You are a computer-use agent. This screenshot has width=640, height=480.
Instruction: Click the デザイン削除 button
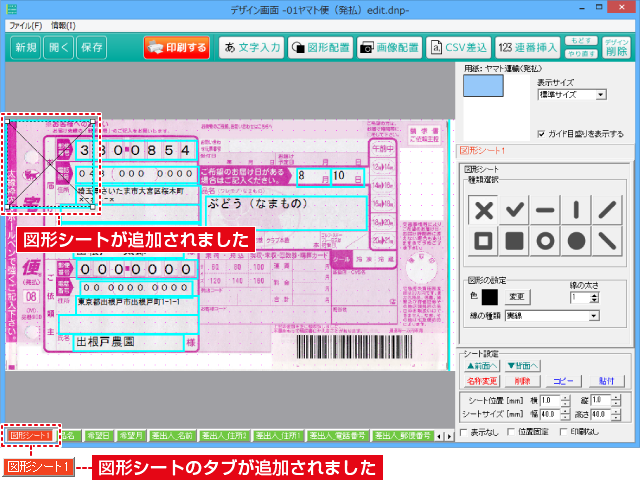616,48
